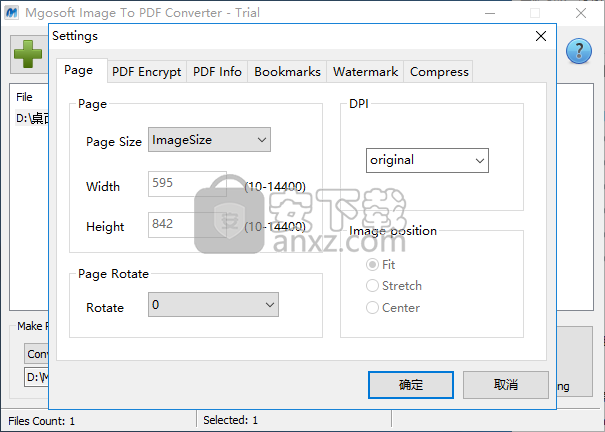This screenshot has width=605, height=432.
Task: Close the Settings dialog with the X
Action: coord(541,36)
